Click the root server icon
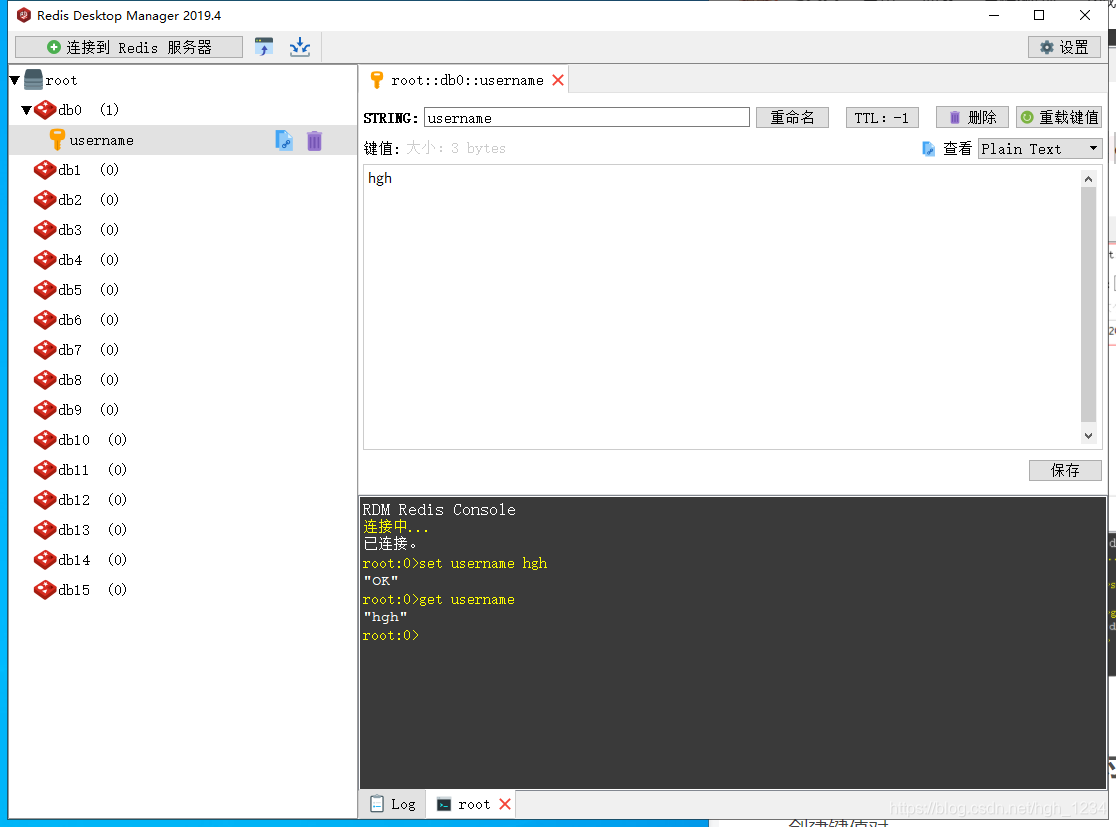1116x827 pixels. 33,80
